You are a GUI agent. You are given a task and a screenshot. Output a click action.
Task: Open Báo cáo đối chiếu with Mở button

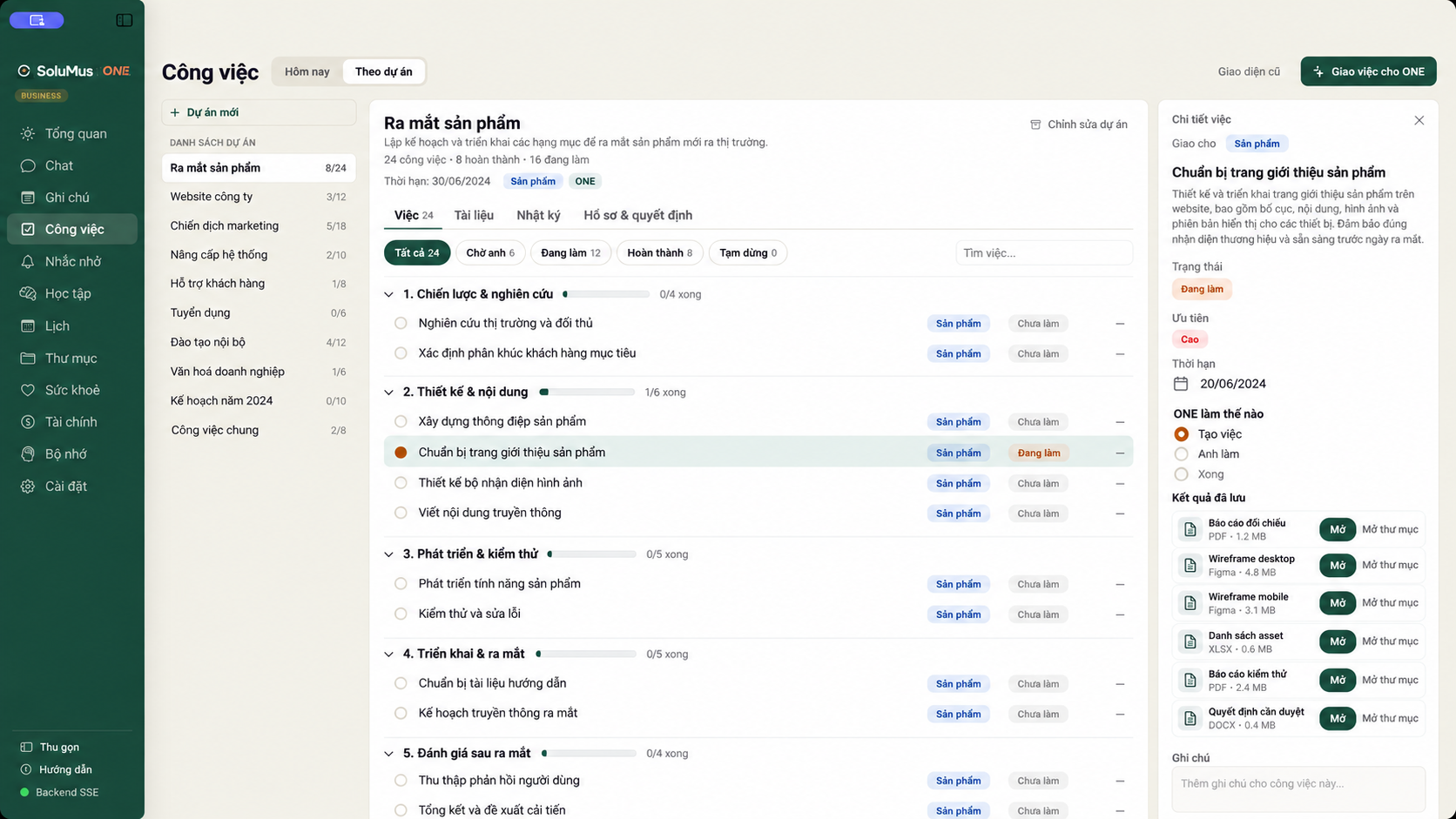click(1338, 529)
